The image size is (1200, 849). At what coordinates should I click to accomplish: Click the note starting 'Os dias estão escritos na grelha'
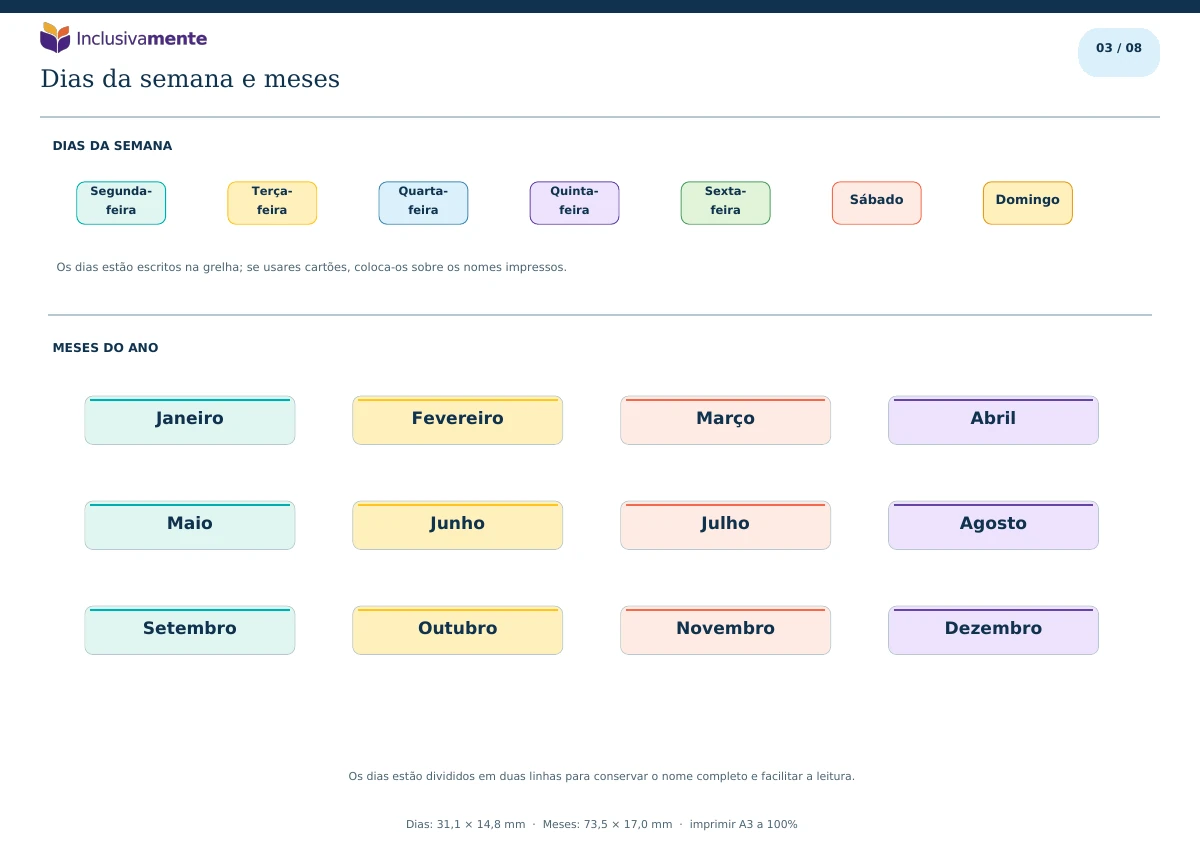(311, 267)
